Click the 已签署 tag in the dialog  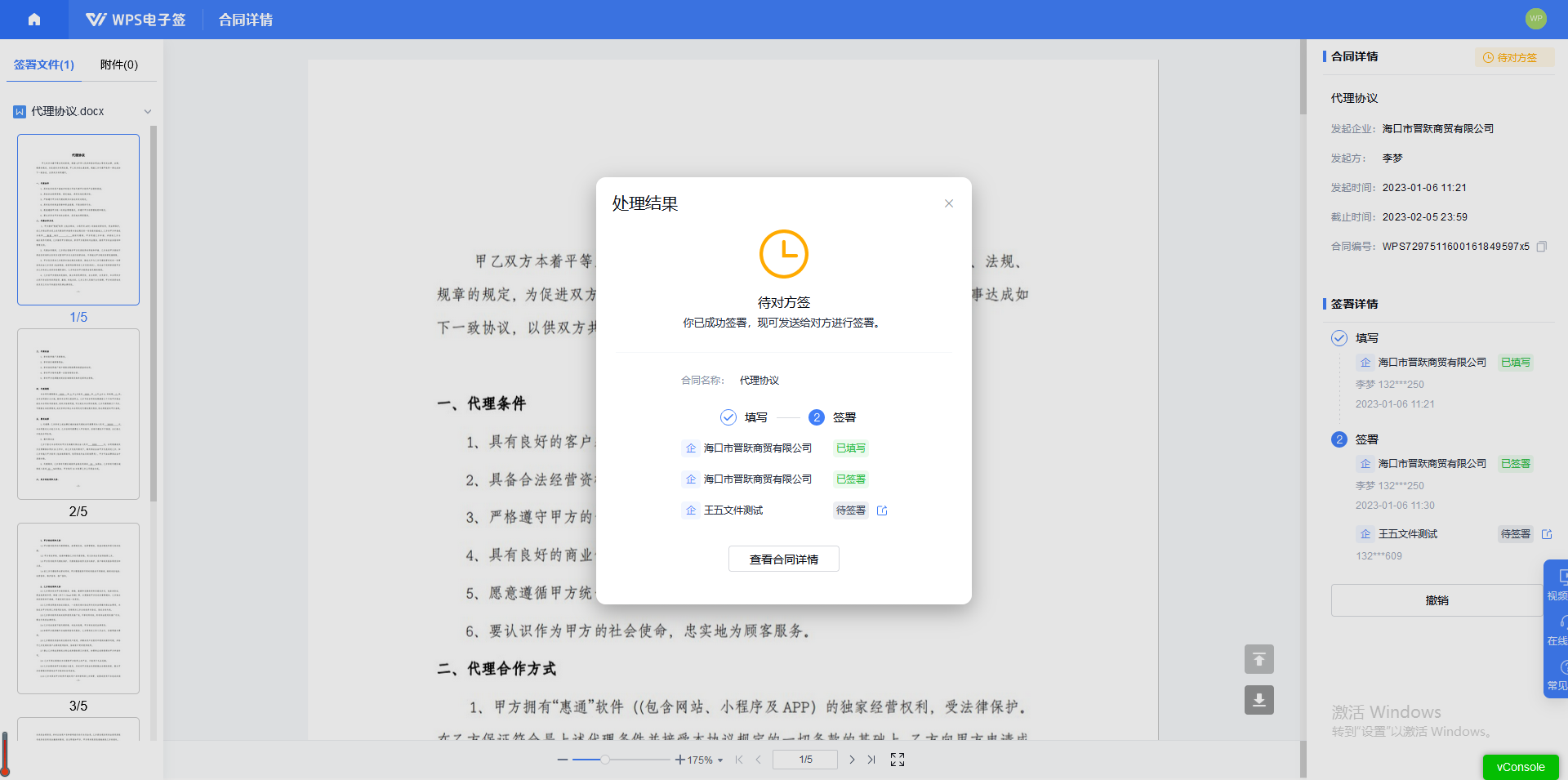(x=851, y=479)
